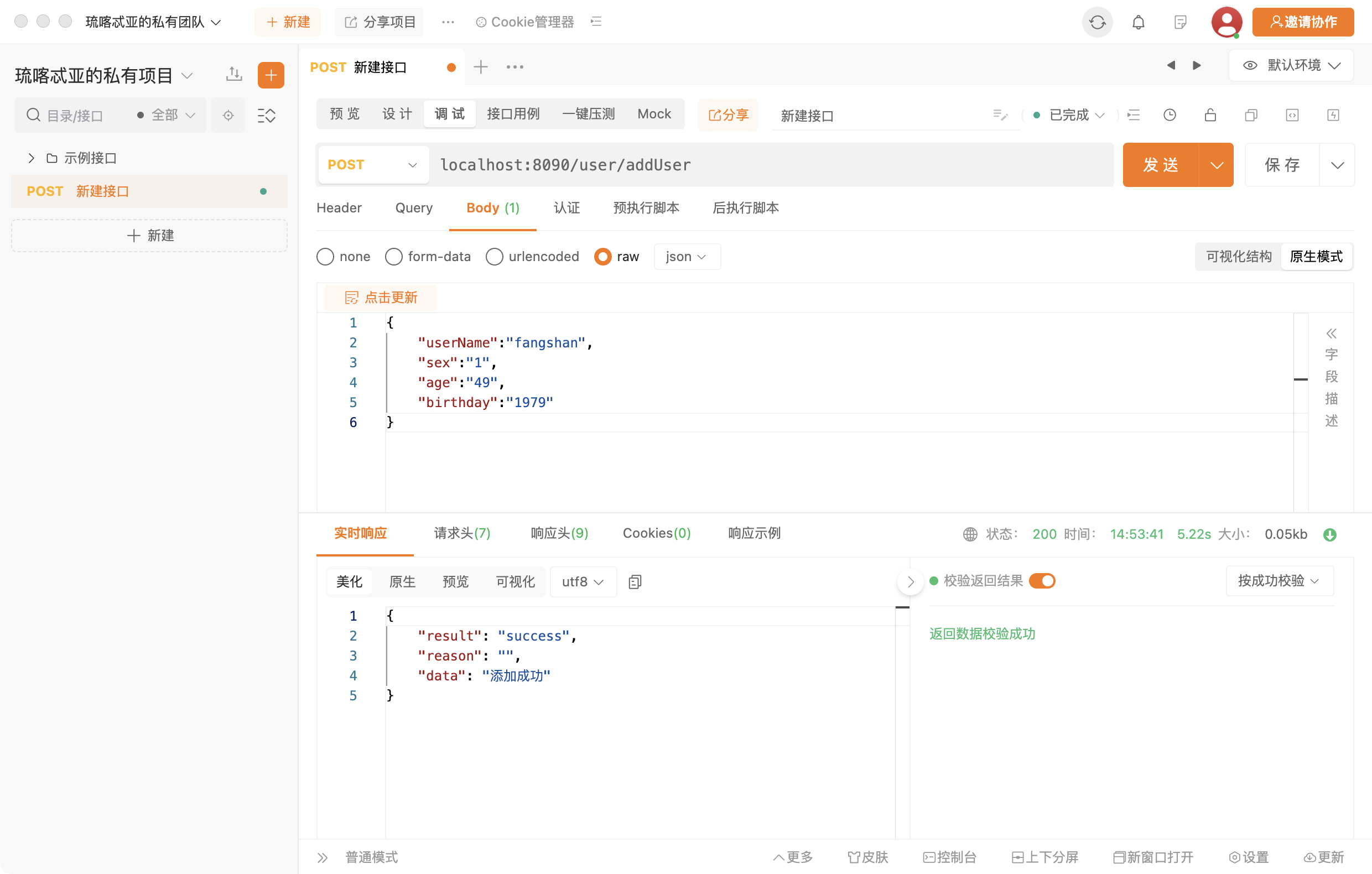Screen dimensions: 1372x874
Task: Click the 保存 save button
Action: click(x=1282, y=165)
